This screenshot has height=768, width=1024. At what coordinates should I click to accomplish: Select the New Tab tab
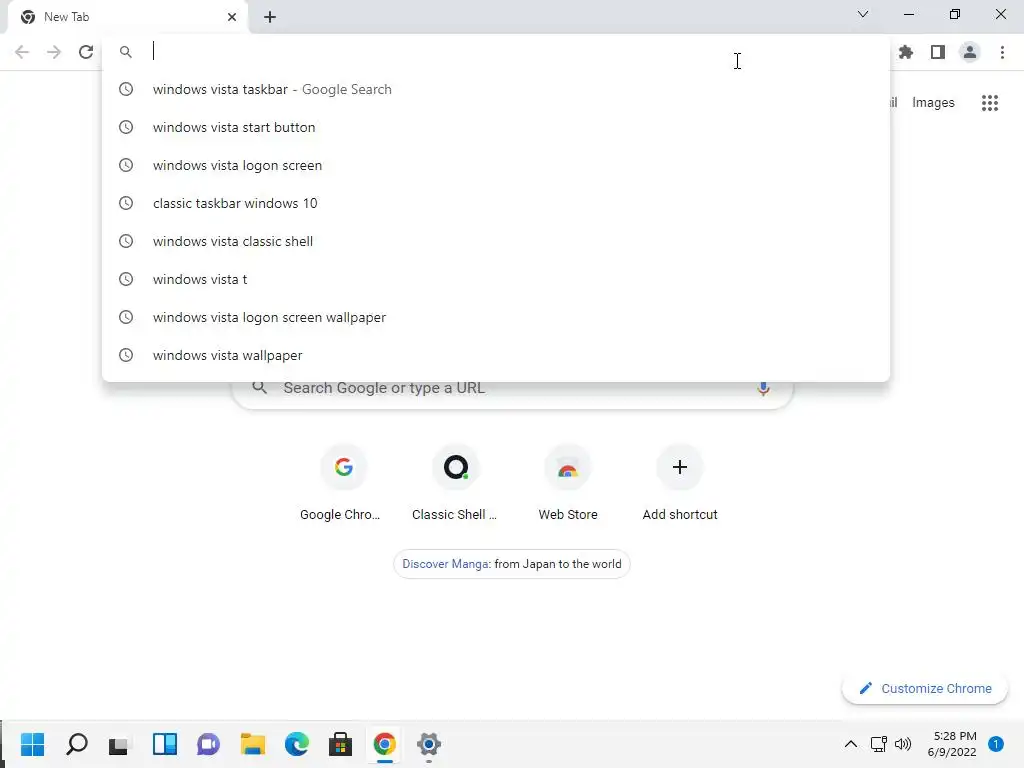tap(127, 17)
